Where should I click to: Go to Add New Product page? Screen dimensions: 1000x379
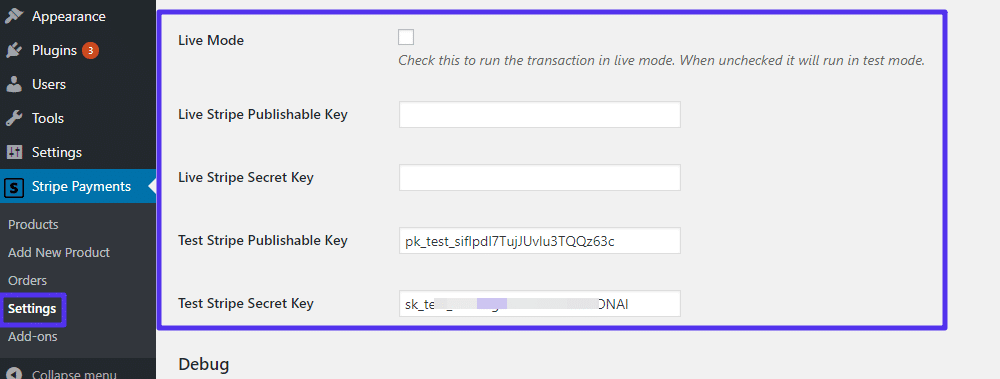tap(59, 253)
